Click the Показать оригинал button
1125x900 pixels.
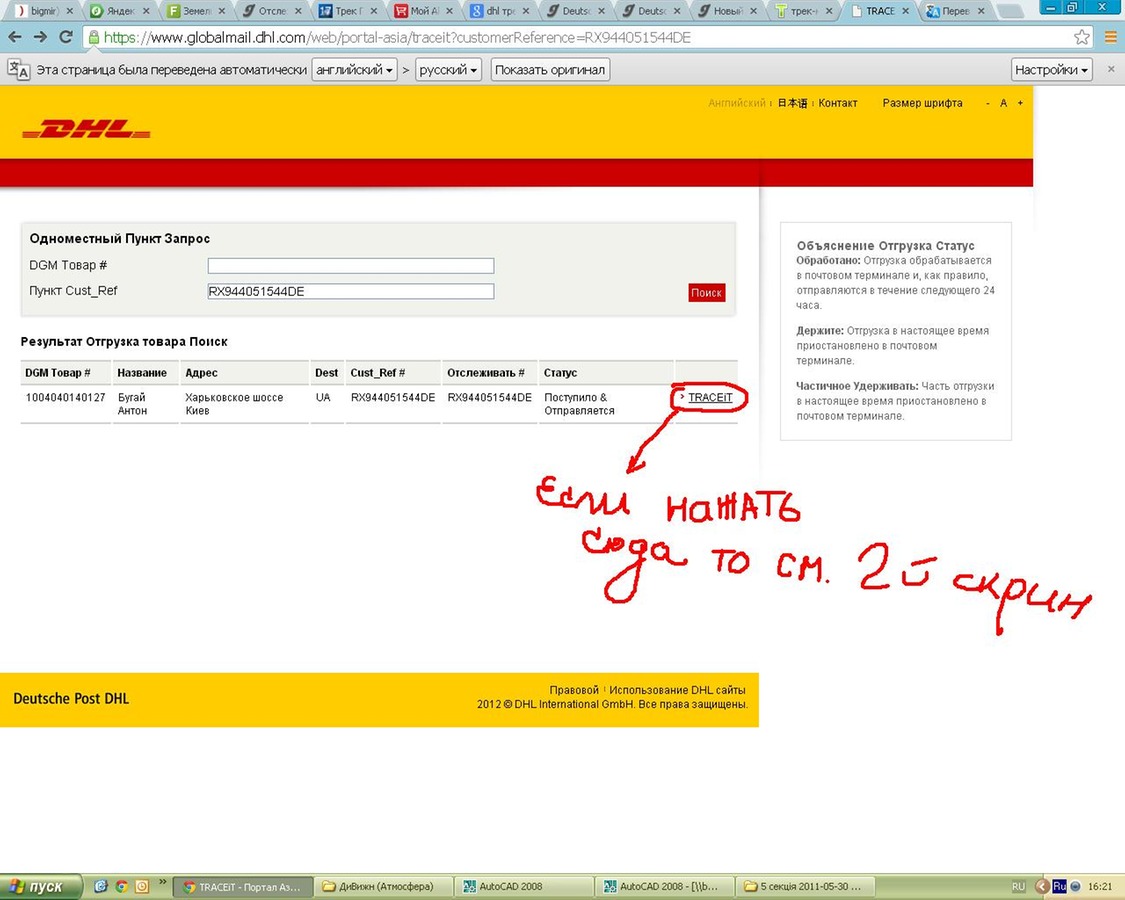point(550,70)
